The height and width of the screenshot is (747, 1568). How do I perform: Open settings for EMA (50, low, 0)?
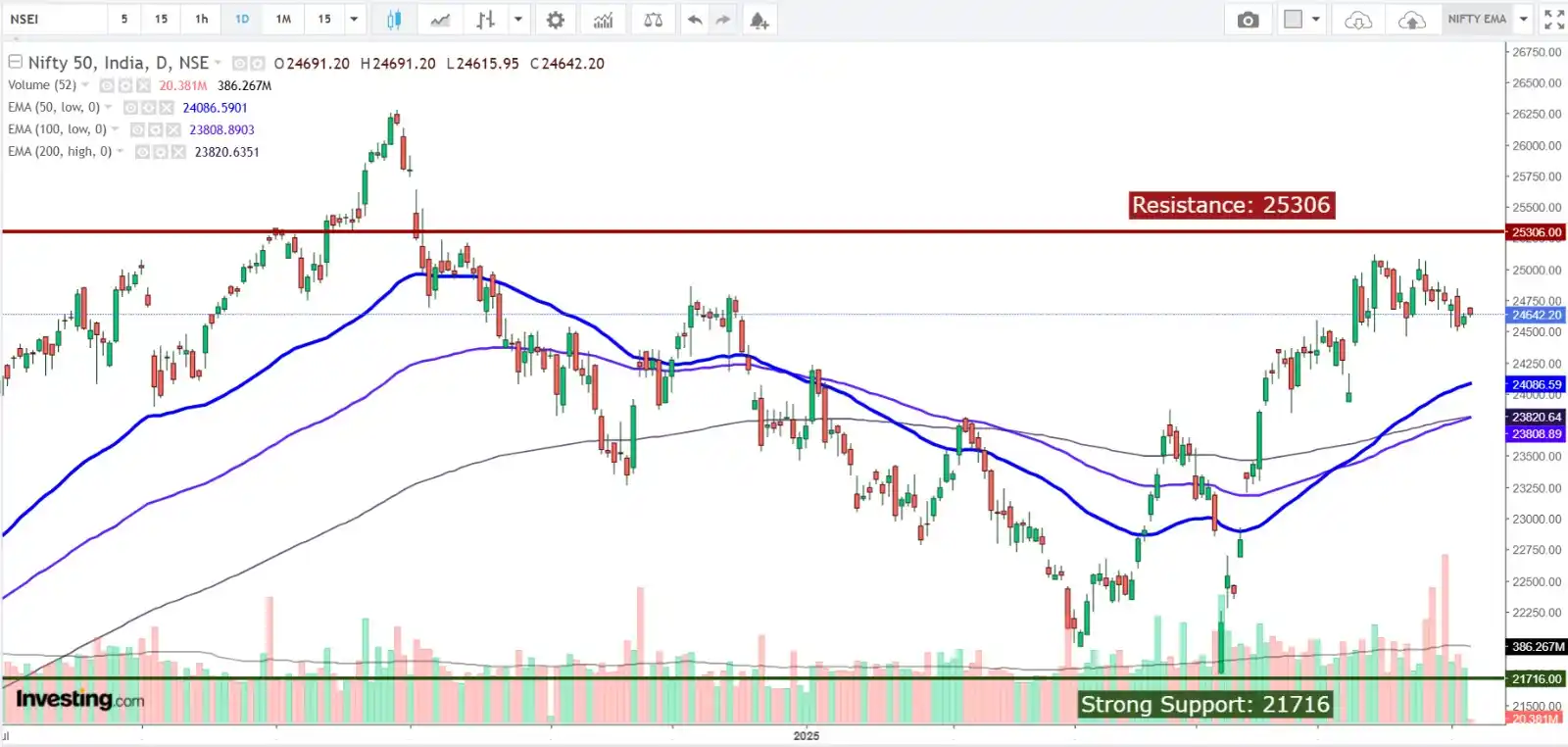(149, 108)
